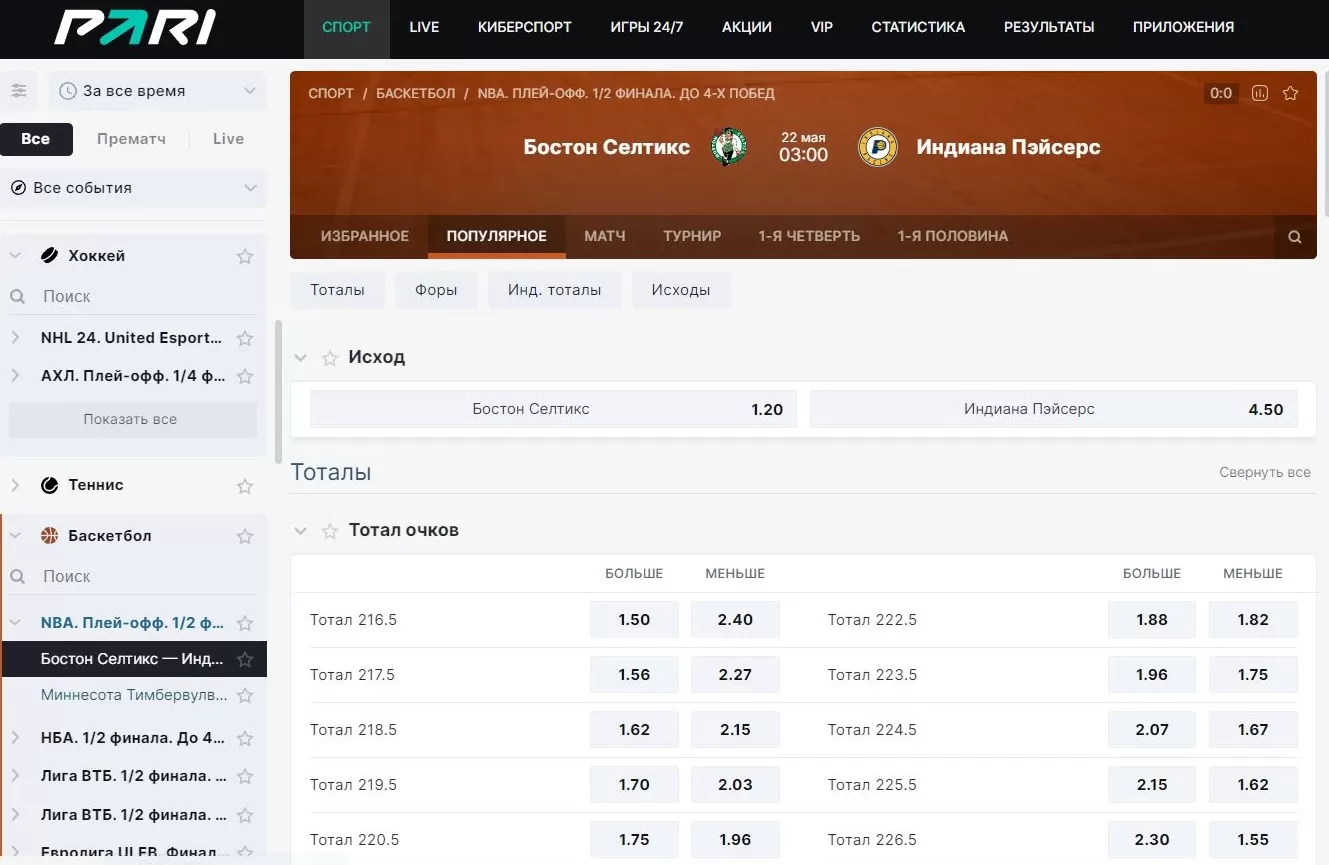Add match to favorites with header star

1290,93
